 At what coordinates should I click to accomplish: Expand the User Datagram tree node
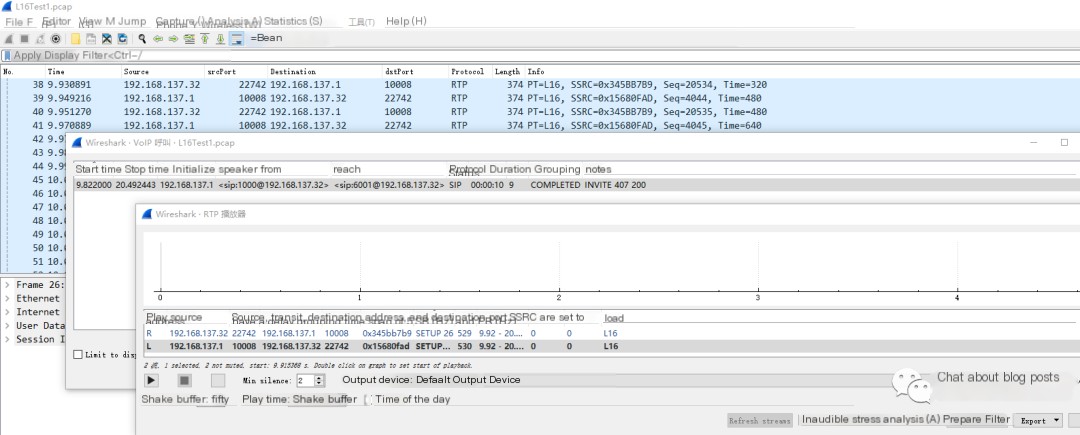click(x=7, y=326)
